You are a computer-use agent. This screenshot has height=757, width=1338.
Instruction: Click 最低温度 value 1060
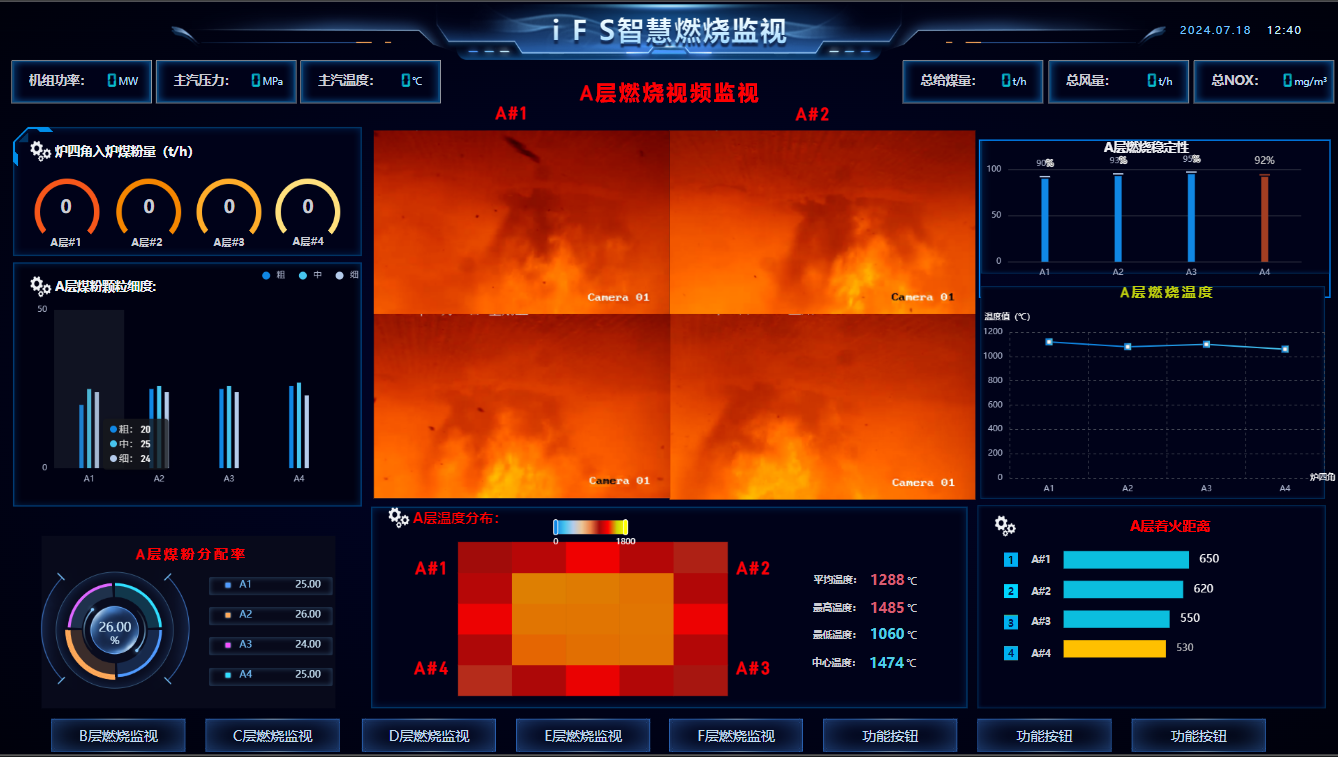(x=887, y=634)
